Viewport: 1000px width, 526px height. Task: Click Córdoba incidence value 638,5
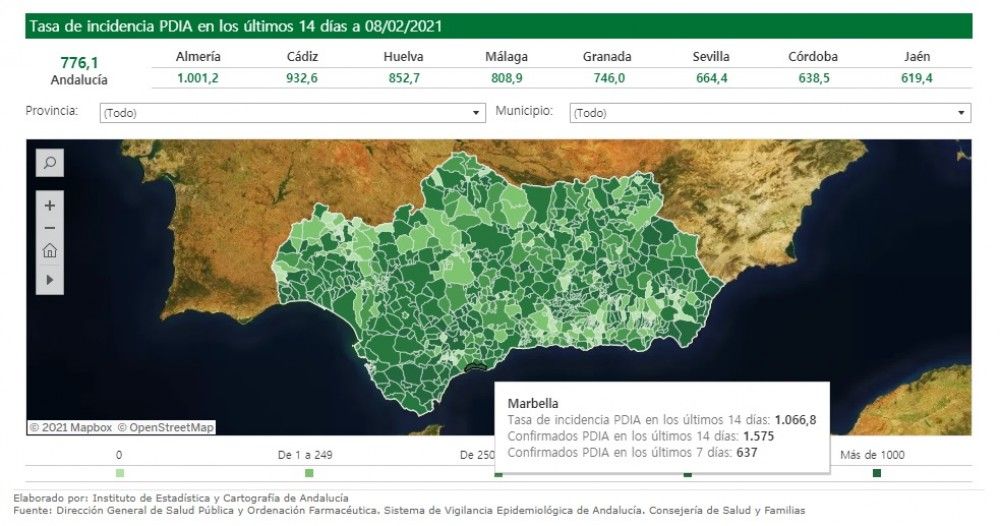click(x=814, y=78)
